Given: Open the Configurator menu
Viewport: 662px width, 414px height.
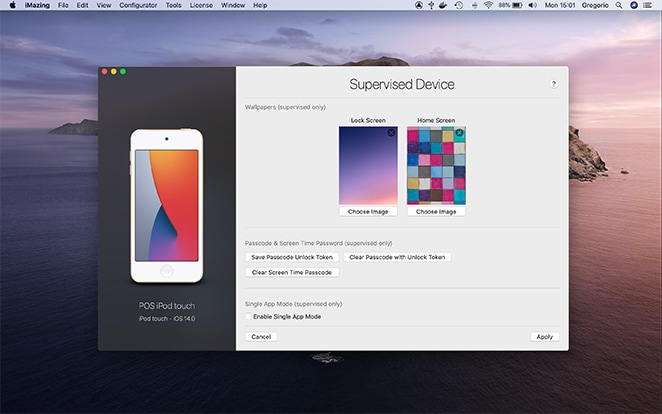Looking at the screenshot, I should point(138,5).
